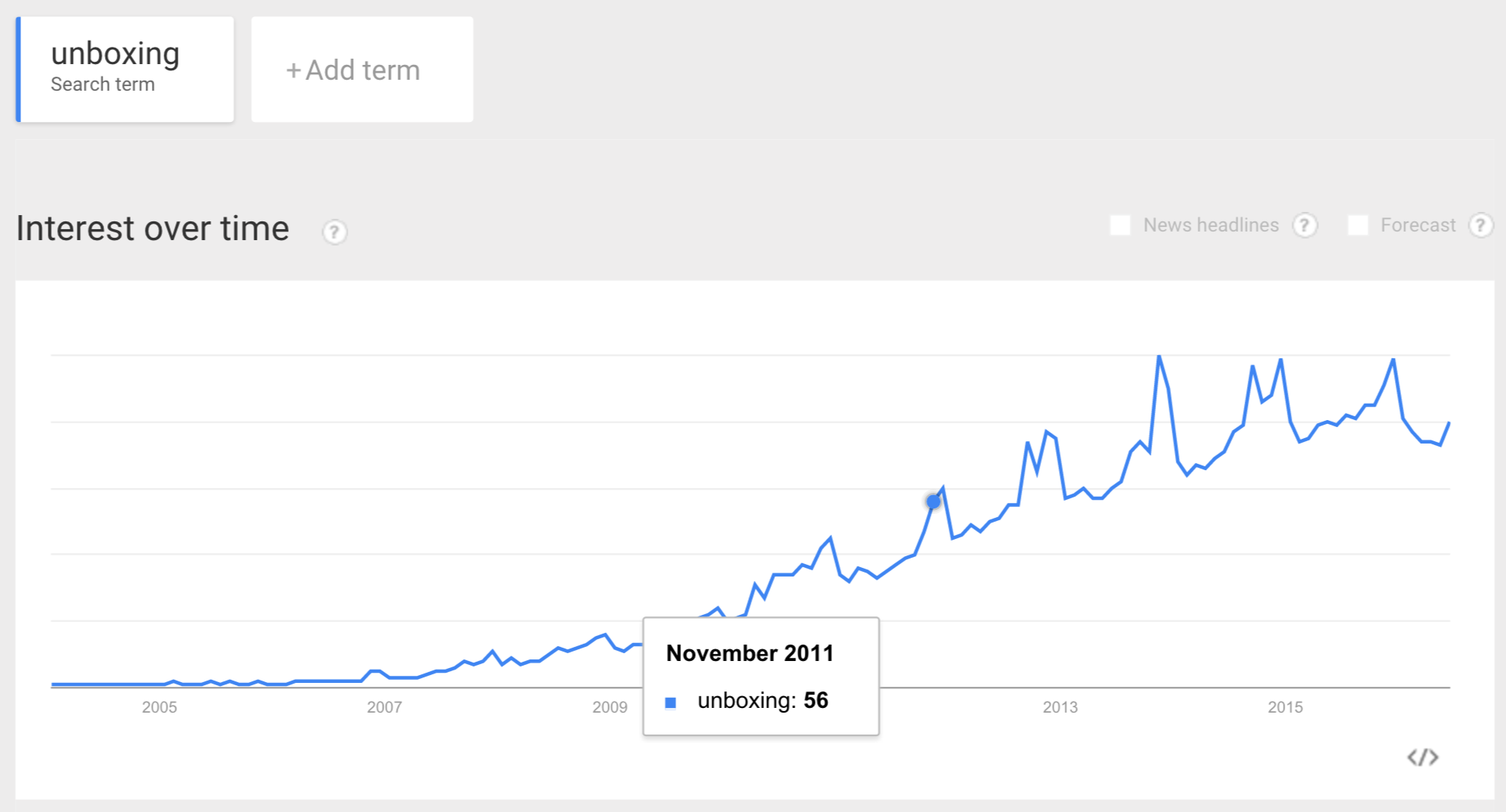The width and height of the screenshot is (1506, 812).
Task: Click the 2015 axis label
Action: pos(1285,707)
